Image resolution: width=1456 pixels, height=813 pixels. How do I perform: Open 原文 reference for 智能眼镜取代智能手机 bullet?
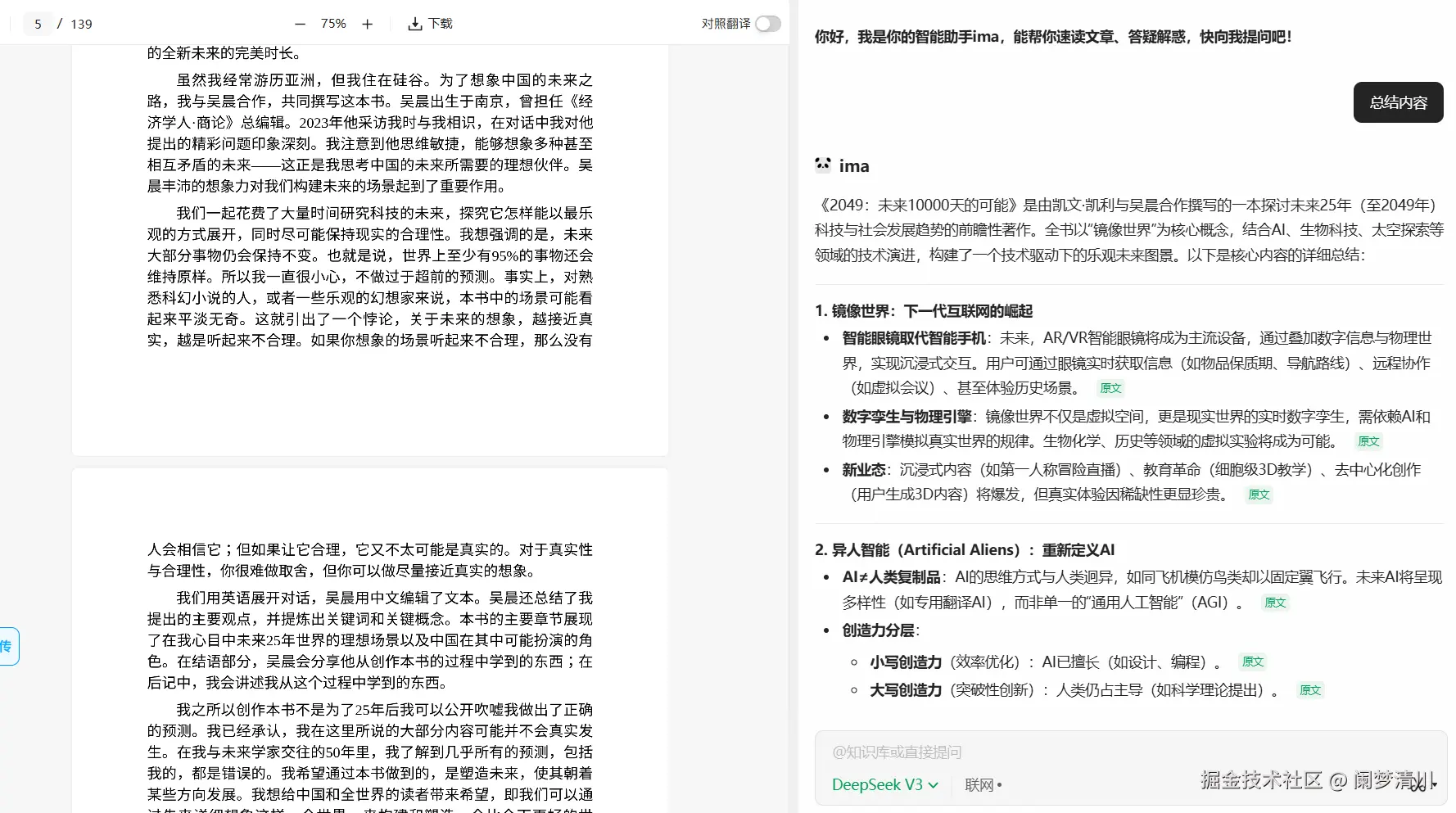(1110, 388)
